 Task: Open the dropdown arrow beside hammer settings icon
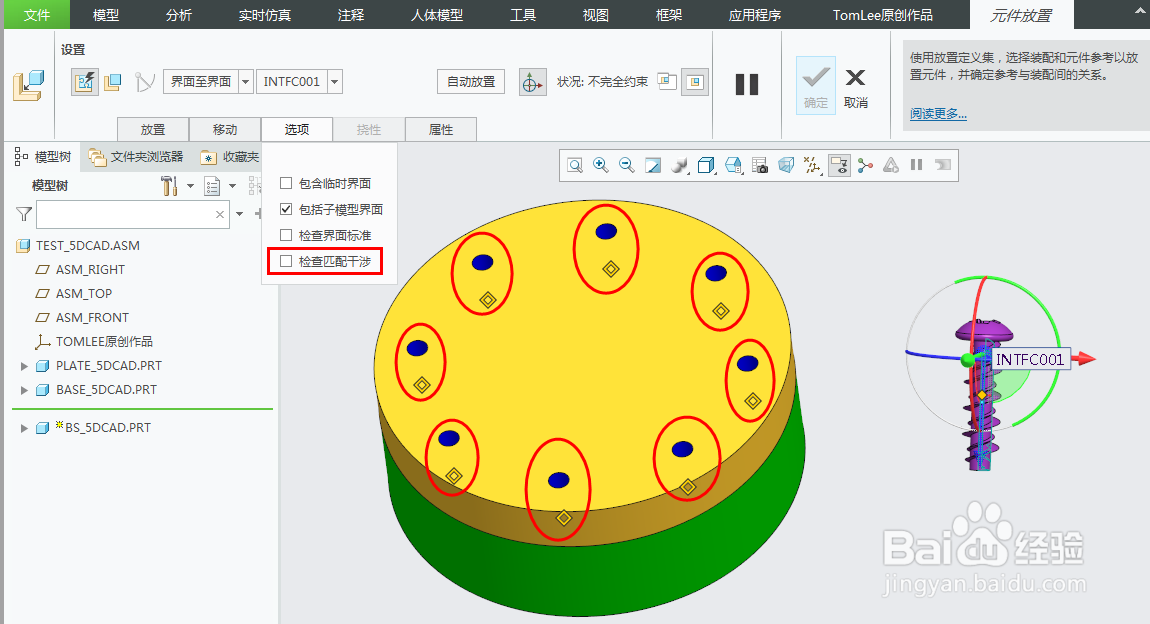click(x=190, y=186)
